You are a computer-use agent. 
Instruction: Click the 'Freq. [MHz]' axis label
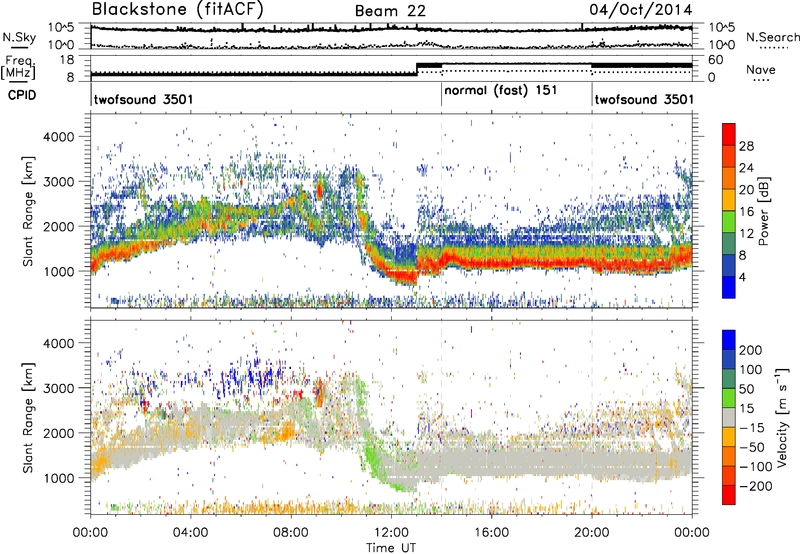(x=18, y=68)
